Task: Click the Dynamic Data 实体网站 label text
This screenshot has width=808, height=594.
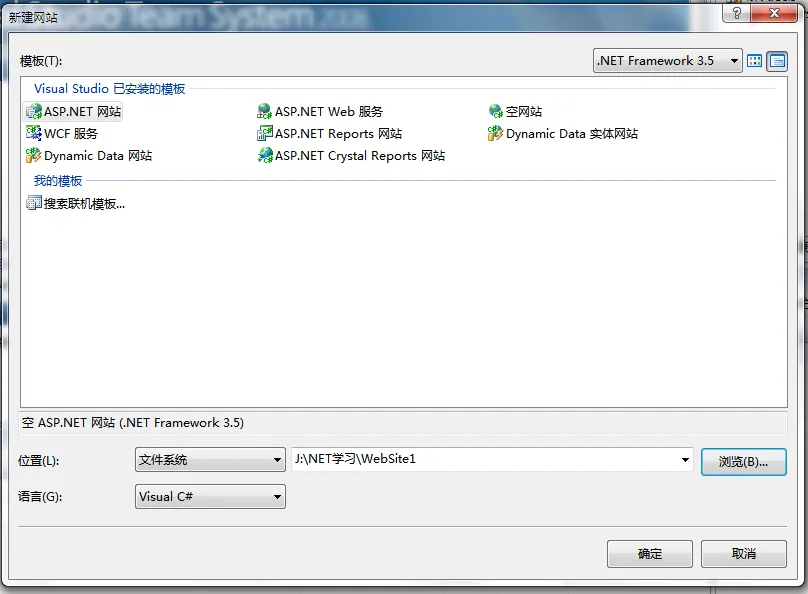Action: [571, 133]
